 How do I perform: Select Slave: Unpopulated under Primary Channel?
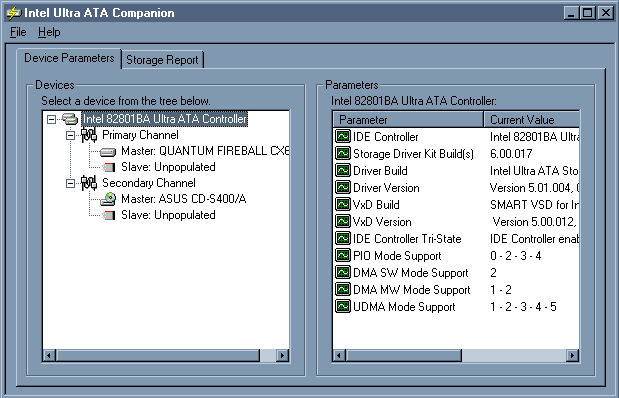pos(168,167)
